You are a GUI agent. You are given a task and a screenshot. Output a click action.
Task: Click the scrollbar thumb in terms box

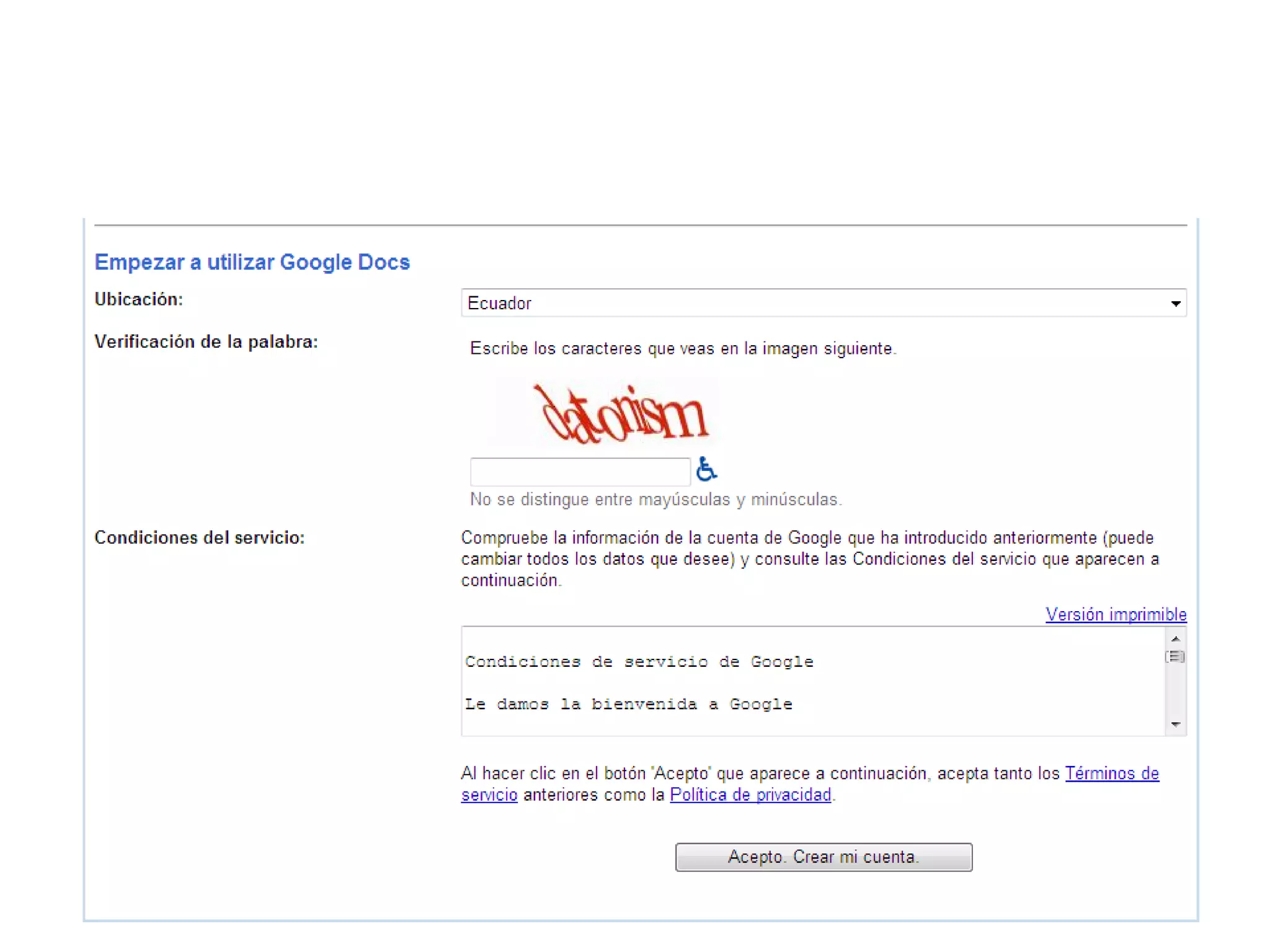1175,656
